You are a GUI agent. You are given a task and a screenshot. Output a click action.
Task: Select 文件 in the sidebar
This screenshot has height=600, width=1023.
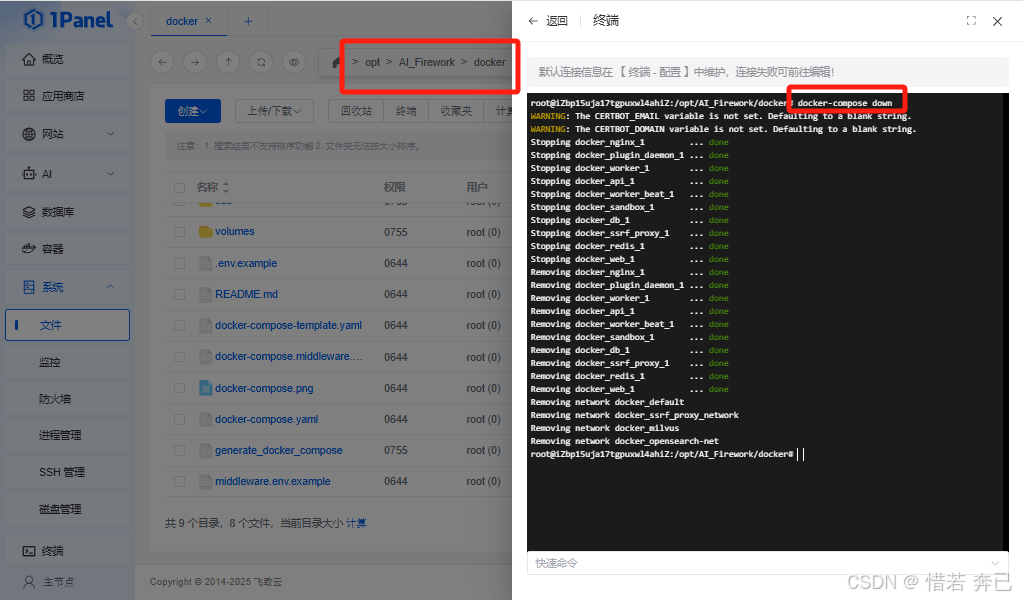67,325
